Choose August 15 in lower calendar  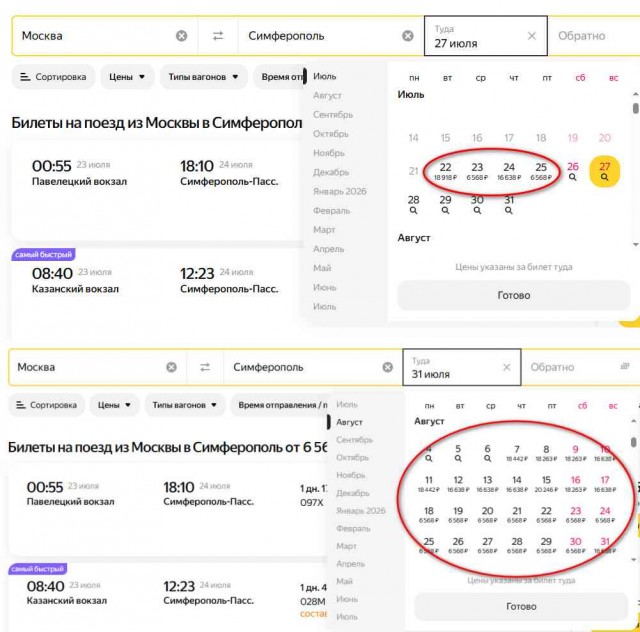pyautogui.click(x=546, y=484)
